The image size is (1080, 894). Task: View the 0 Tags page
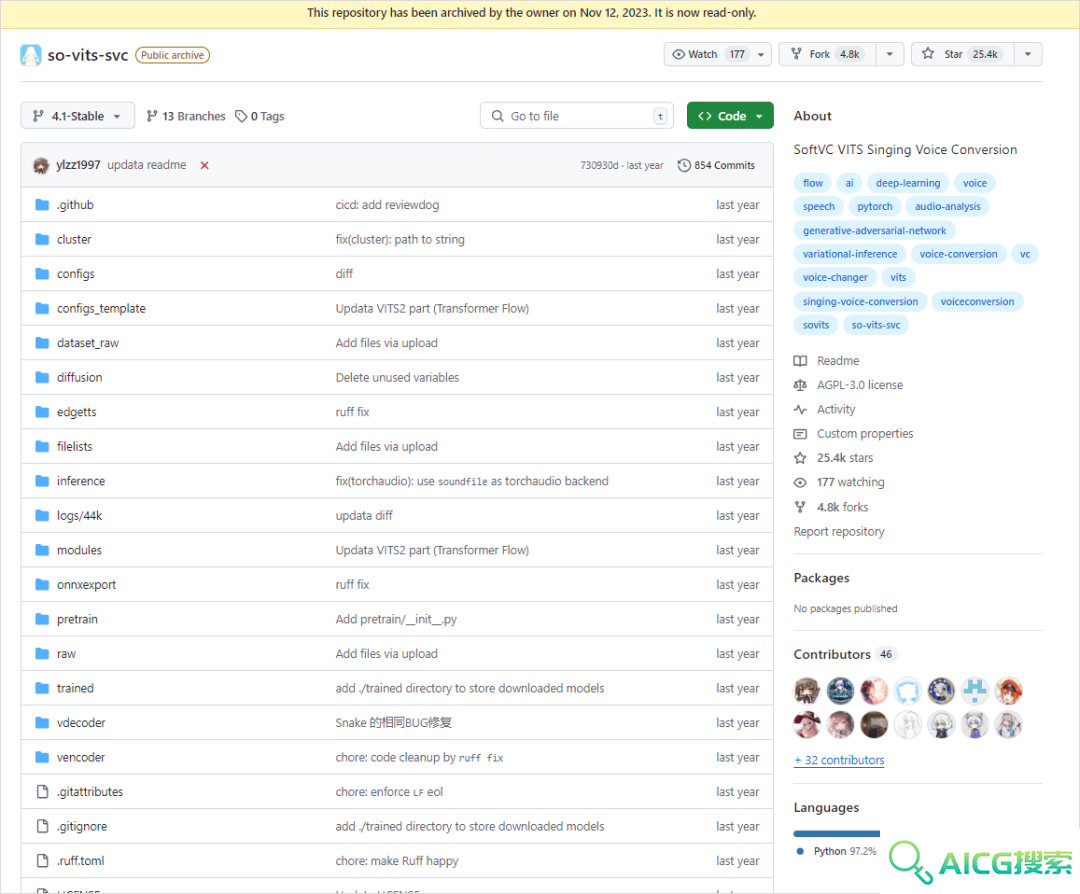(260, 116)
